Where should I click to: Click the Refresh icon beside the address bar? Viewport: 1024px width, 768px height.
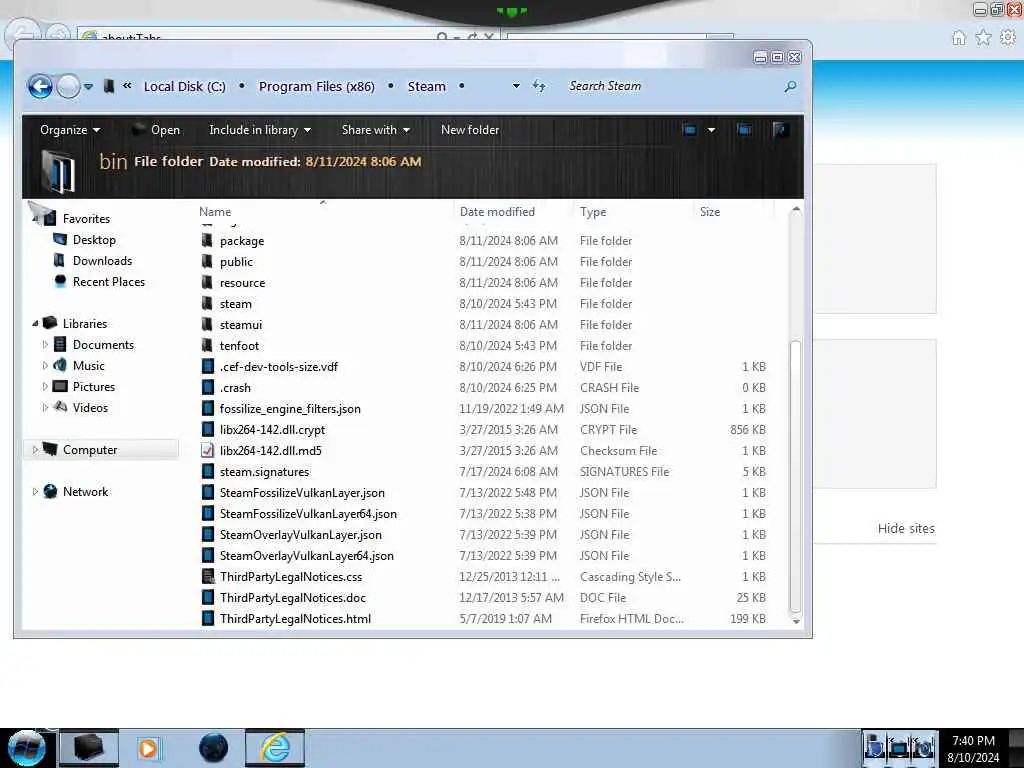tap(539, 86)
